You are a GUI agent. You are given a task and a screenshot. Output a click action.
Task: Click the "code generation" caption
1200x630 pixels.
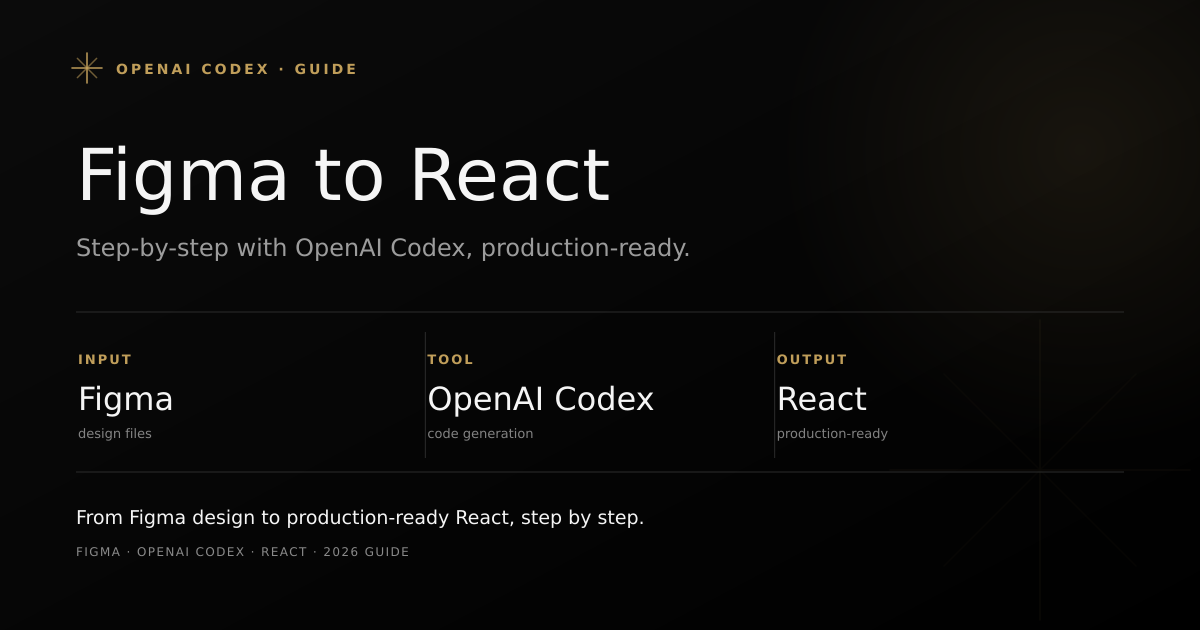(480, 434)
